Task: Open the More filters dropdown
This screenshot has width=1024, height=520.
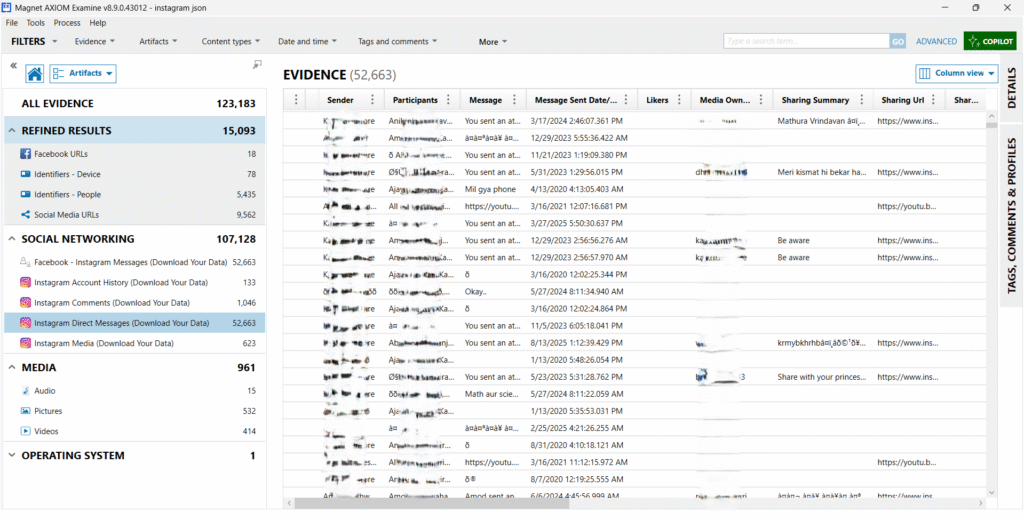Action: tap(492, 42)
